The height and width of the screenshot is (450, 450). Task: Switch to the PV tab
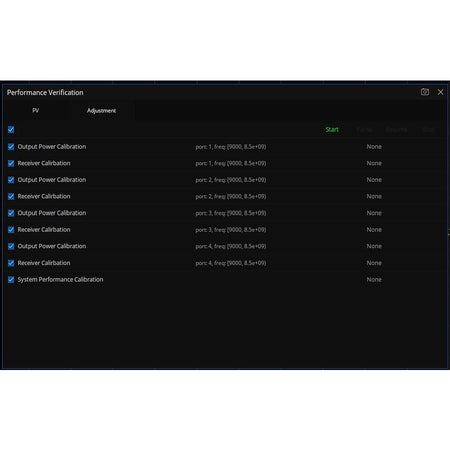coord(36,110)
